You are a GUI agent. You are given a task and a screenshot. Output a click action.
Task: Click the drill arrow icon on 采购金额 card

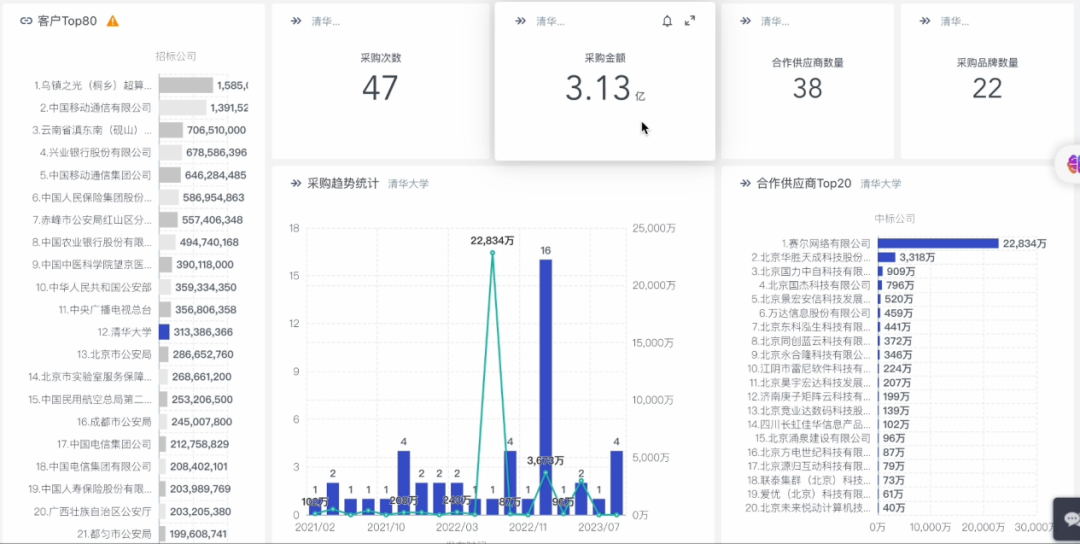[521, 21]
